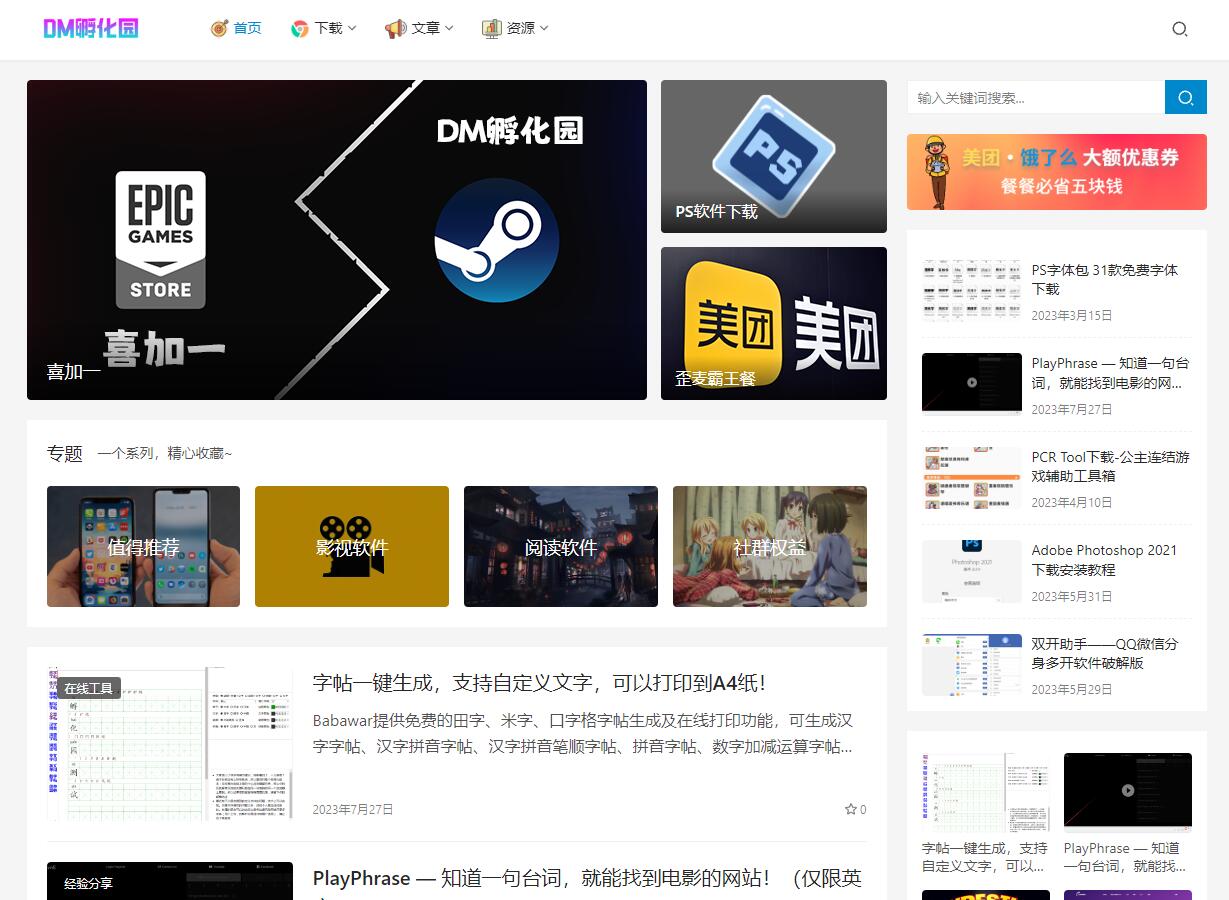Click the 字帖 article thumbnail in main list

pyautogui.click(x=170, y=744)
